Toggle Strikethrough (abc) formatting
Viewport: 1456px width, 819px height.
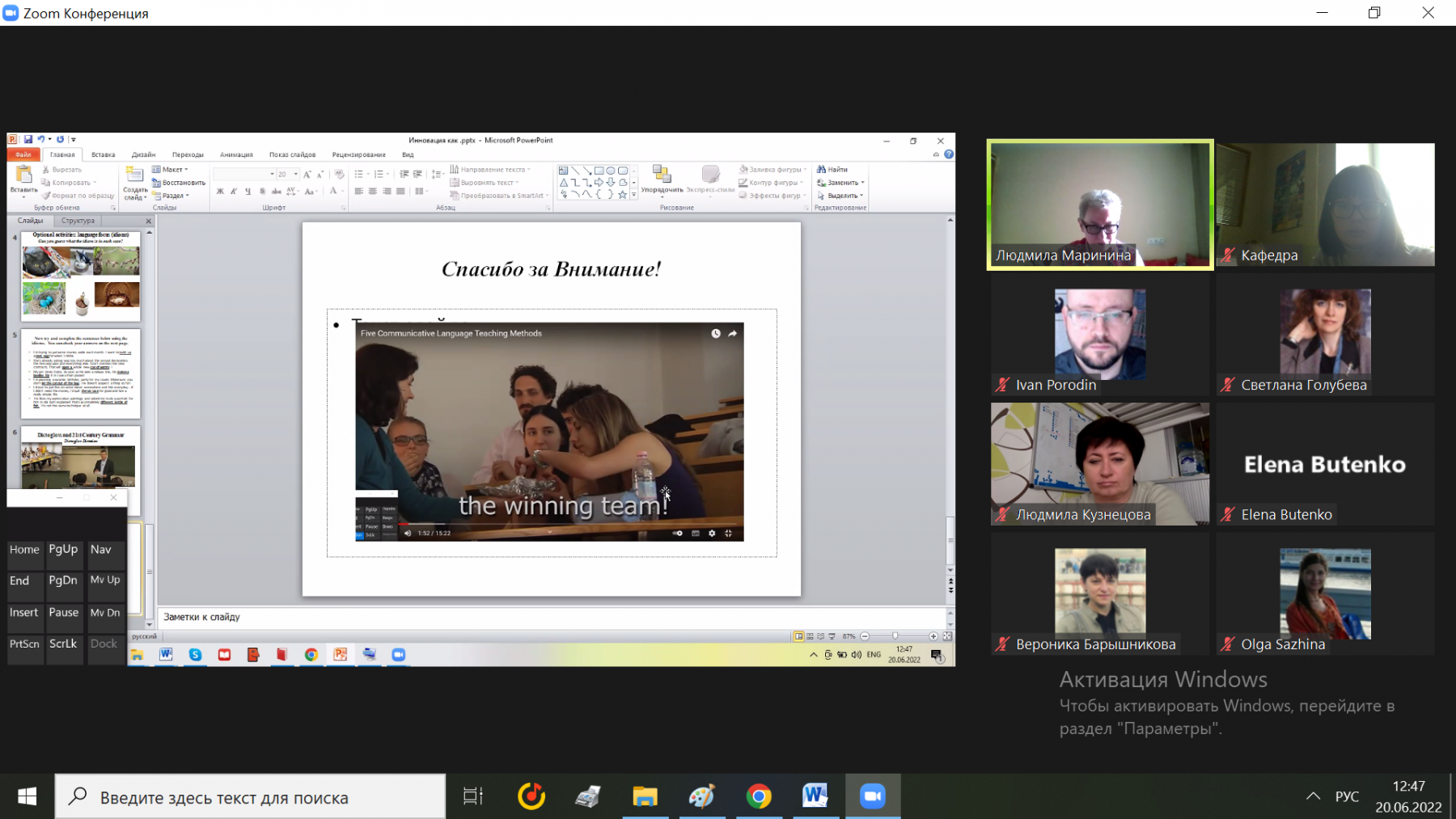pyautogui.click(x=277, y=192)
